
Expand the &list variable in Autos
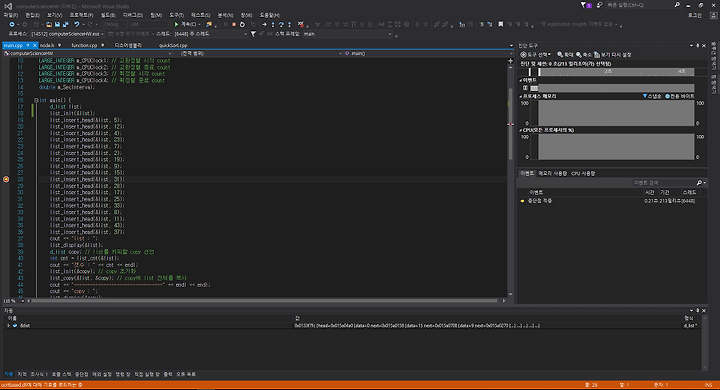pos(8,325)
